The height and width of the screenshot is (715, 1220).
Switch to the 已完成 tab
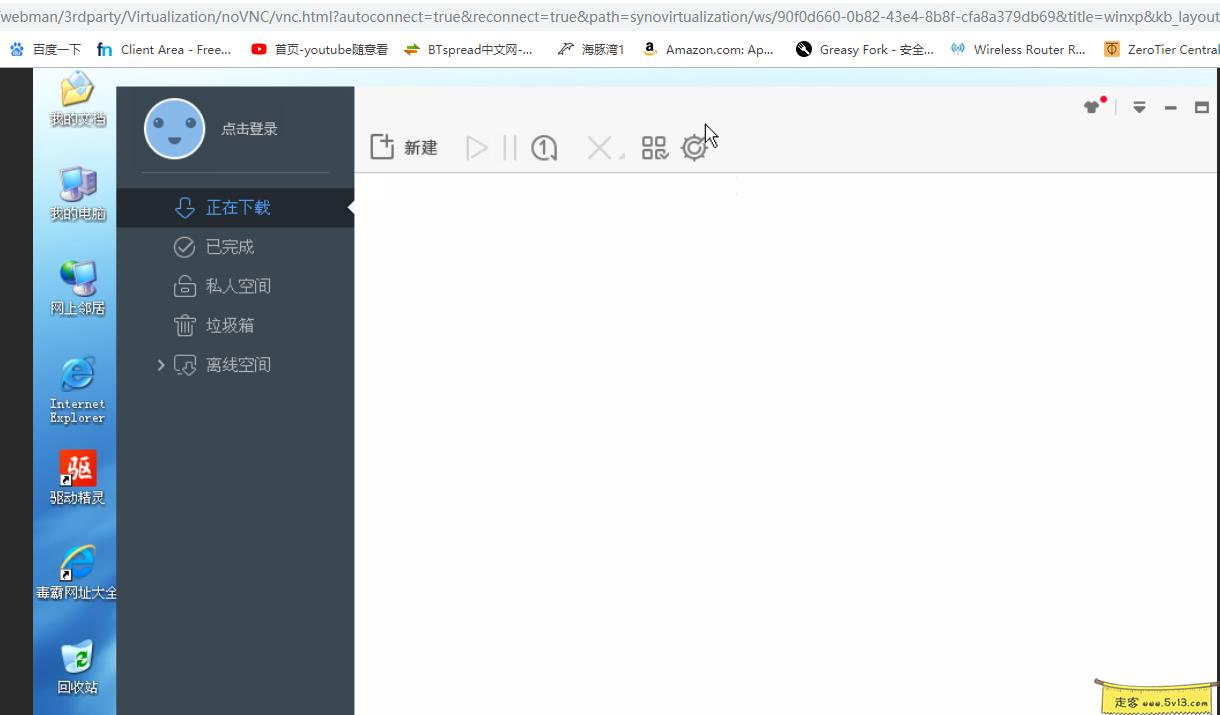(229, 247)
